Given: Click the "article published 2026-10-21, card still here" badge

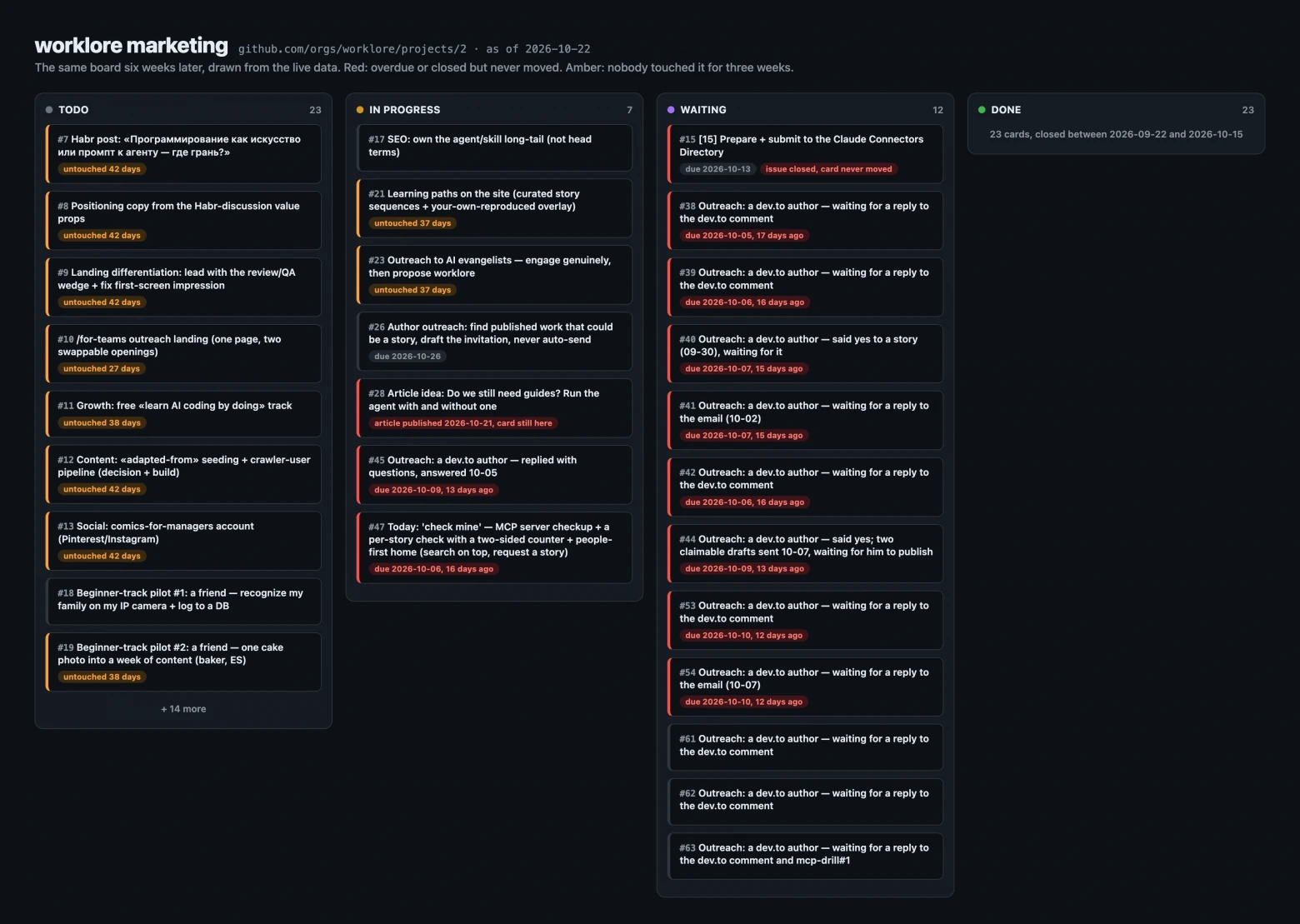Looking at the screenshot, I should tap(463, 423).
